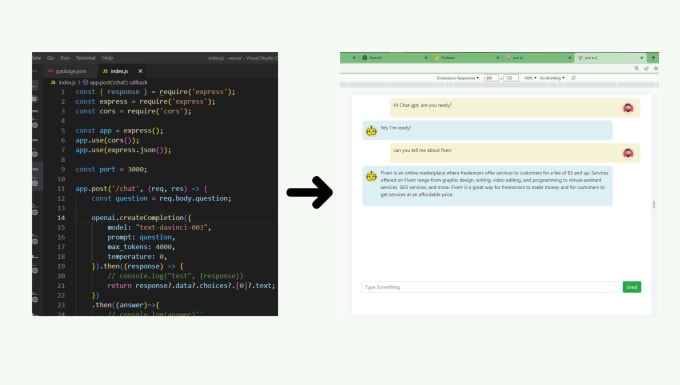Click the robot avatar beside the Fiverr answer
Screen dimensions: 680x385
pos(371,176)
